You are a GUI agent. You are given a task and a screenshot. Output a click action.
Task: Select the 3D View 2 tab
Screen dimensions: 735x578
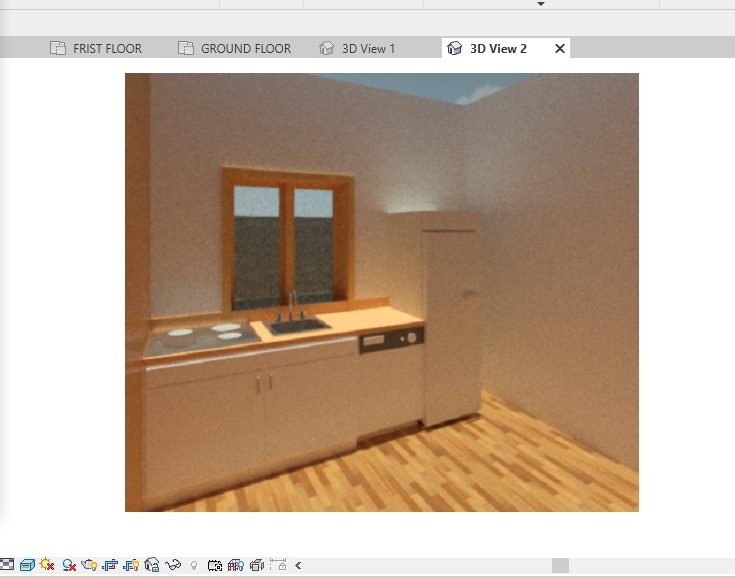(498, 48)
